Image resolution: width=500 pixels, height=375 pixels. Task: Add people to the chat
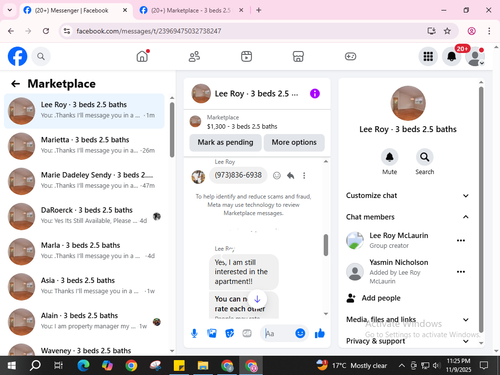pyautogui.click(x=374, y=298)
